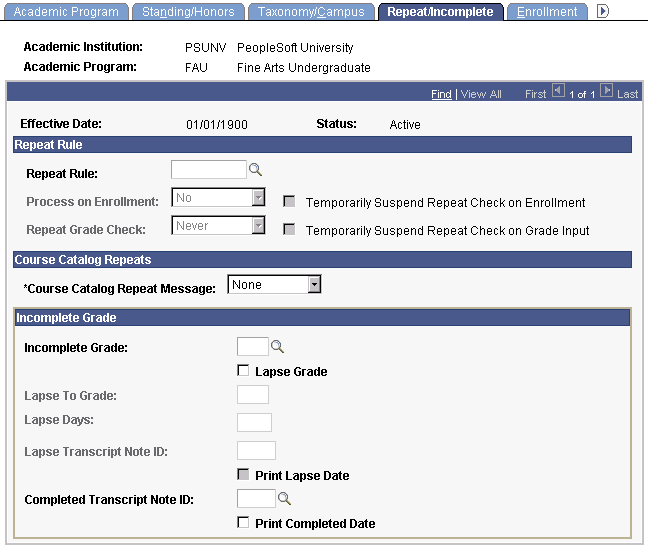
Task: Click the PSUNV institution code
Action: point(205,48)
